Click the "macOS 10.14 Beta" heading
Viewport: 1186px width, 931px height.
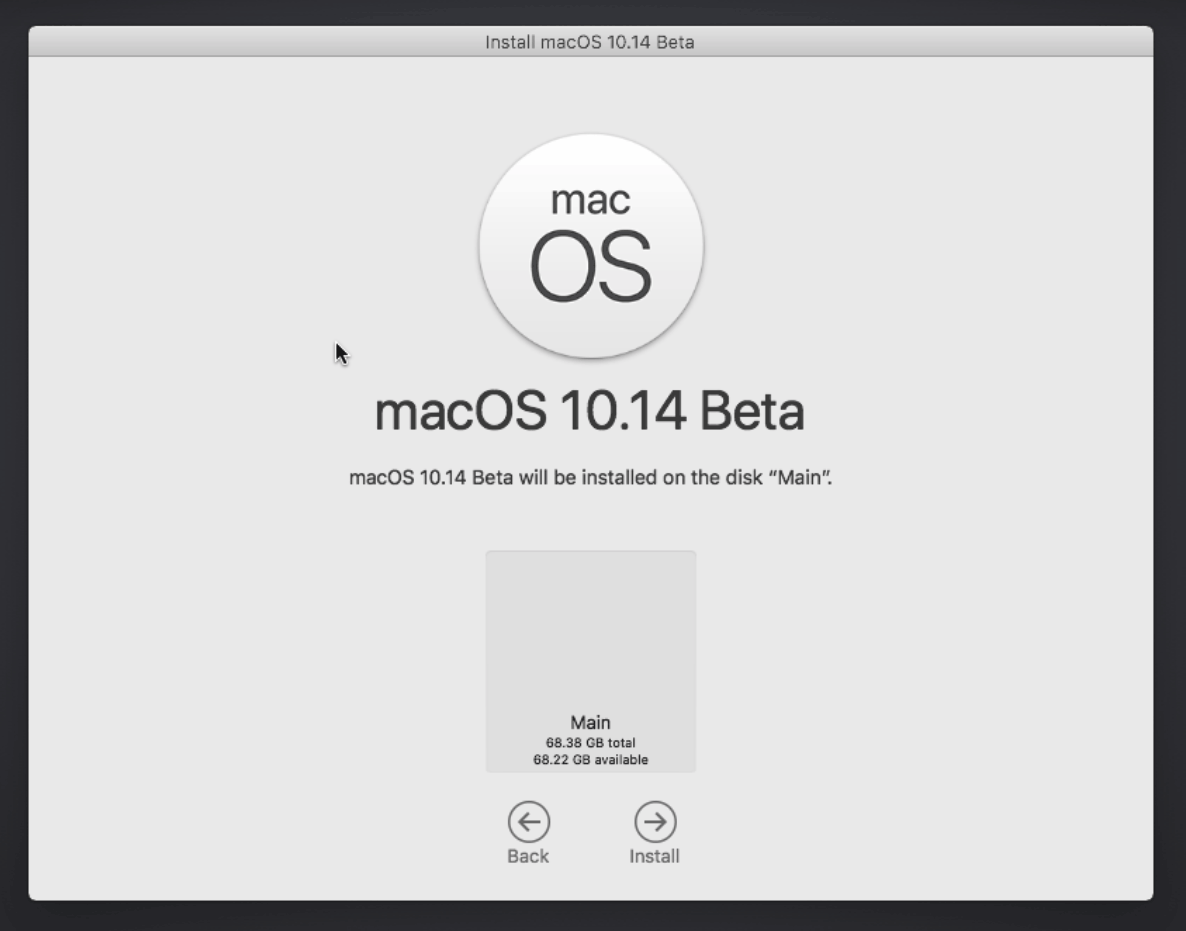click(589, 411)
